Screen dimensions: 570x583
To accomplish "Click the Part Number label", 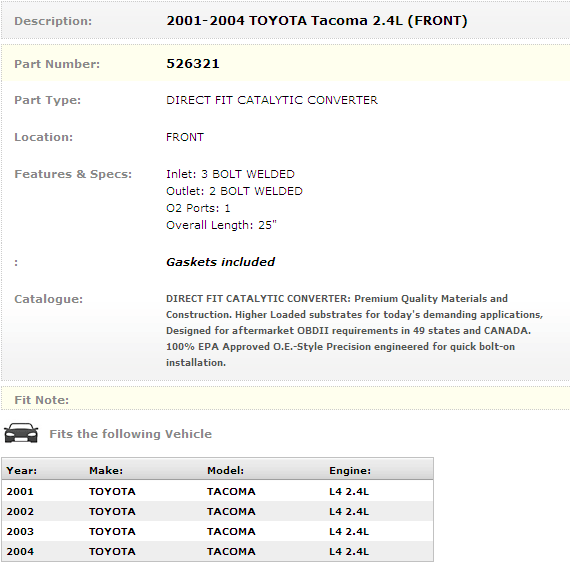I will [57, 64].
